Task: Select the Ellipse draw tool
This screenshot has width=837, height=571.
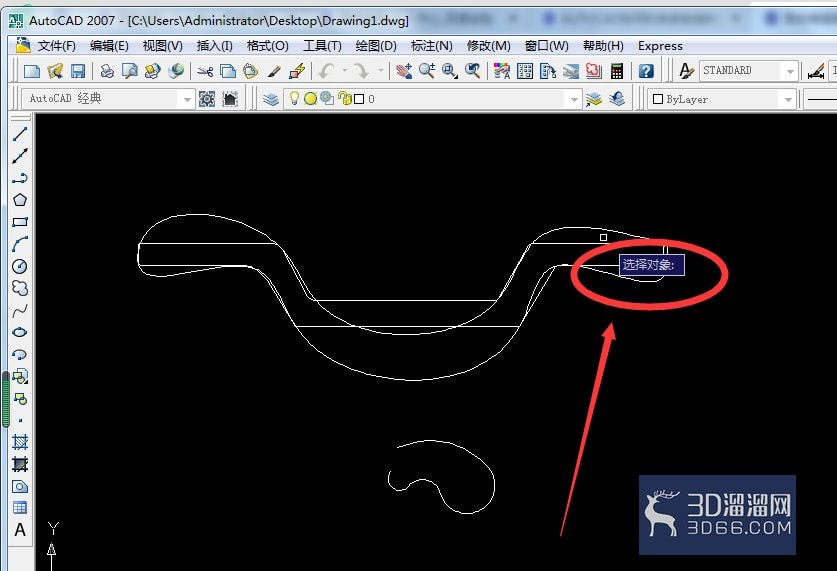Action: tap(20, 332)
